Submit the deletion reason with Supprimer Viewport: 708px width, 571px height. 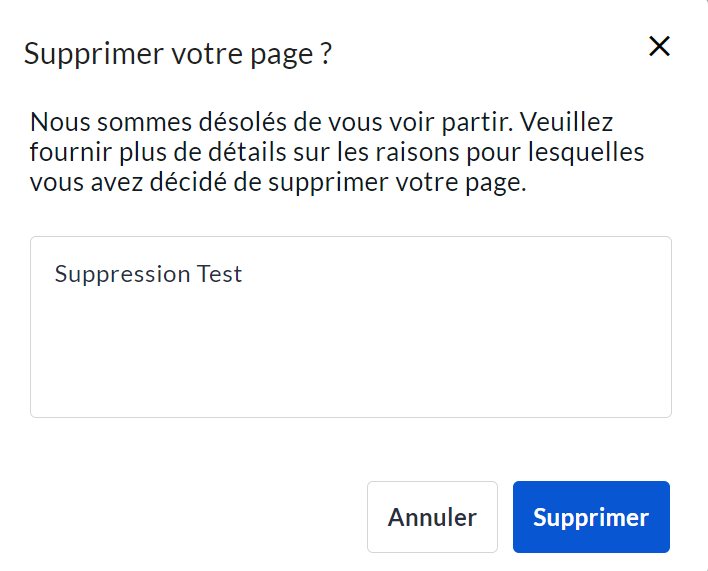[591, 517]
